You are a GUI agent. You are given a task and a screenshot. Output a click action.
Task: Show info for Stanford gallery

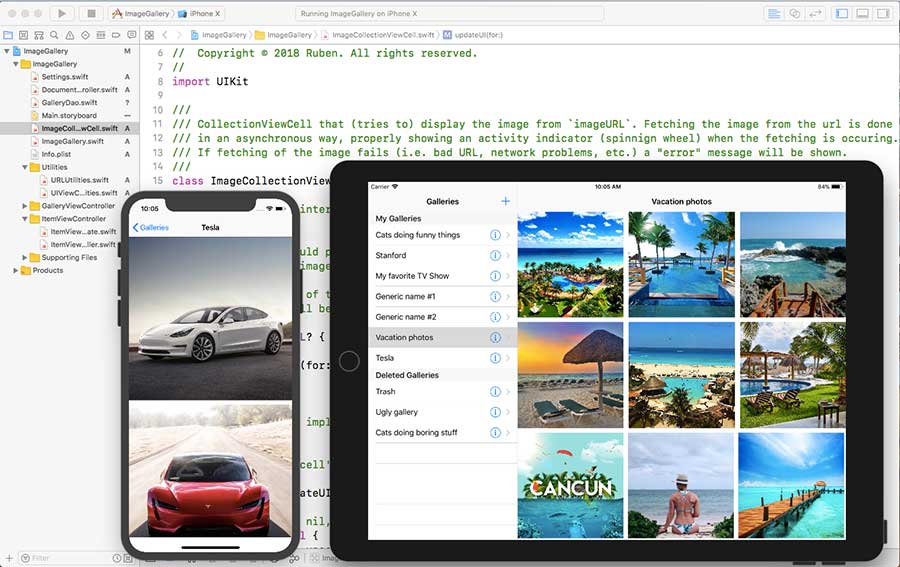tap(495, 255)
